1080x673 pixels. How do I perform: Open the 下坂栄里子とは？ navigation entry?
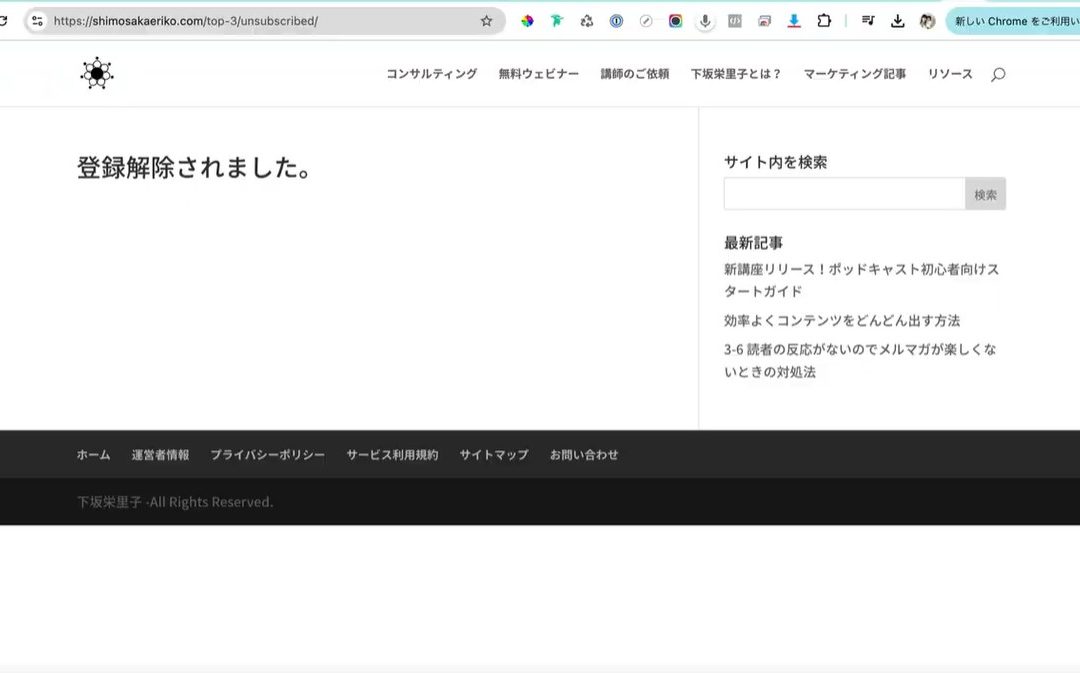(734, 73)
